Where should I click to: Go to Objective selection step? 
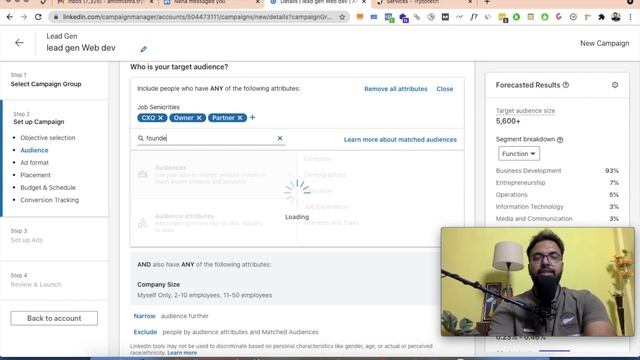[48, 138]
